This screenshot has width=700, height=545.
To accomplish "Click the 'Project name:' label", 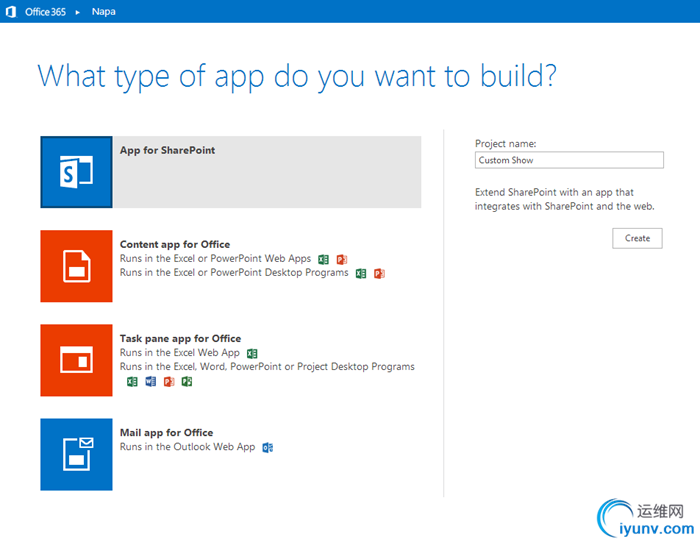I will point(505,144).
